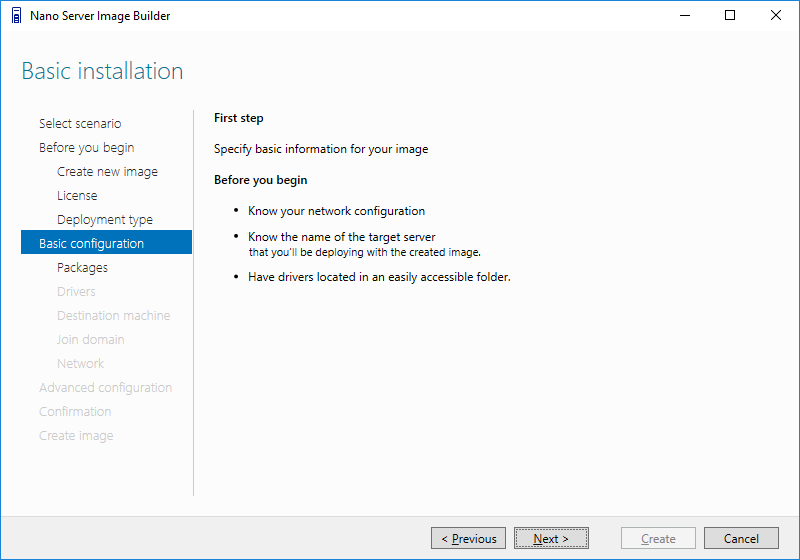Click 'Specify basic information for your image' text
This screenshot has width=800, height=560.
coord(321,149)
